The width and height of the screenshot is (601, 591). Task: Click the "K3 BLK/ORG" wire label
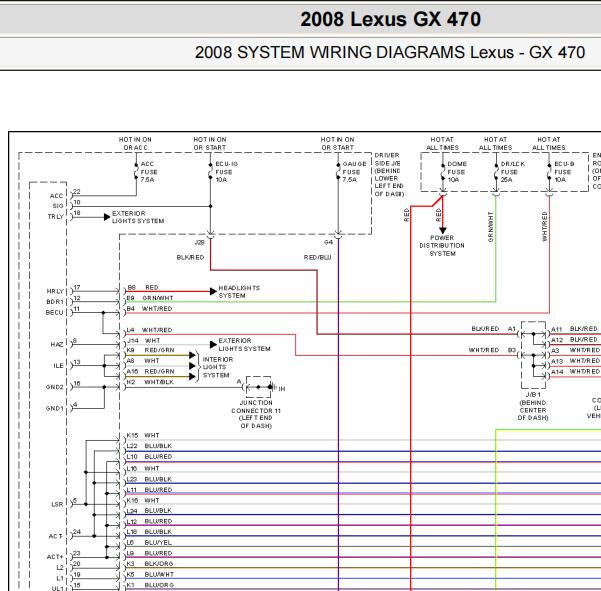(x=150, y=563)
